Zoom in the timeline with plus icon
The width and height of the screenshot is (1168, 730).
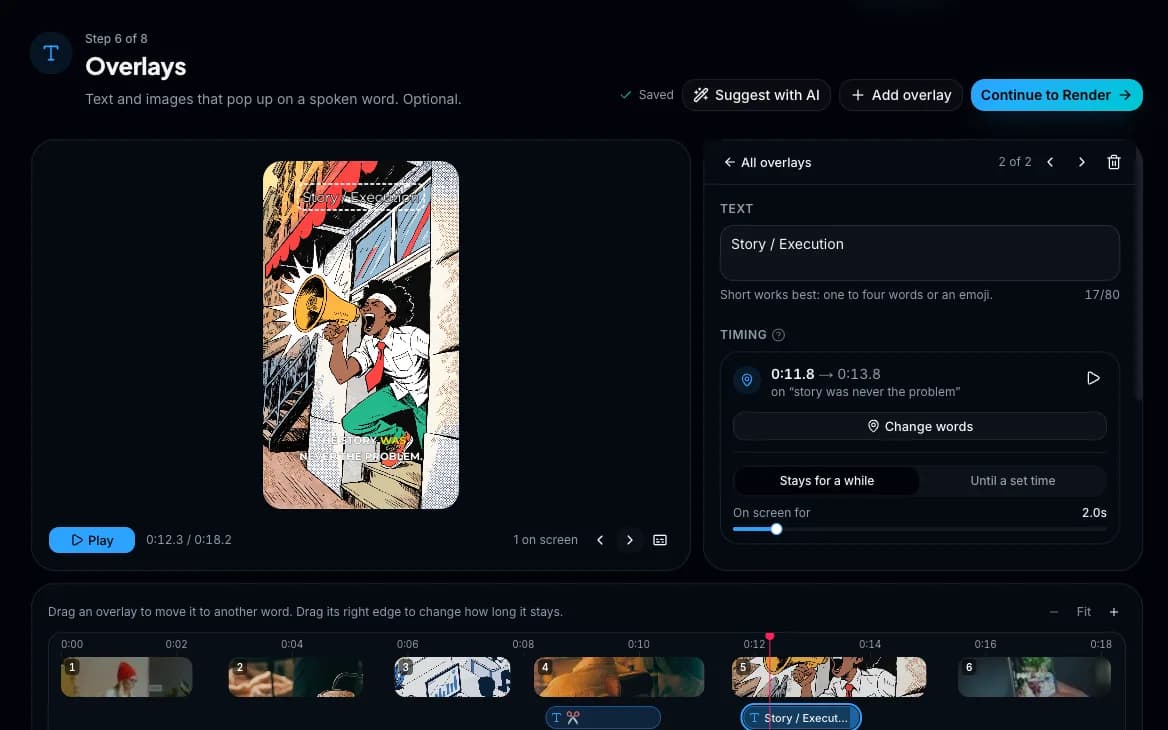(x=1114, y=612)
